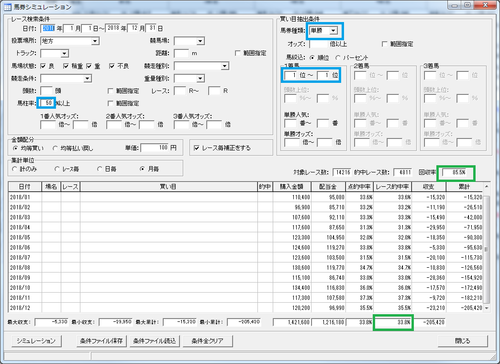Click the 買い目 column header
The height and width of the screenshot is (364, 500).
click(168, 187)
